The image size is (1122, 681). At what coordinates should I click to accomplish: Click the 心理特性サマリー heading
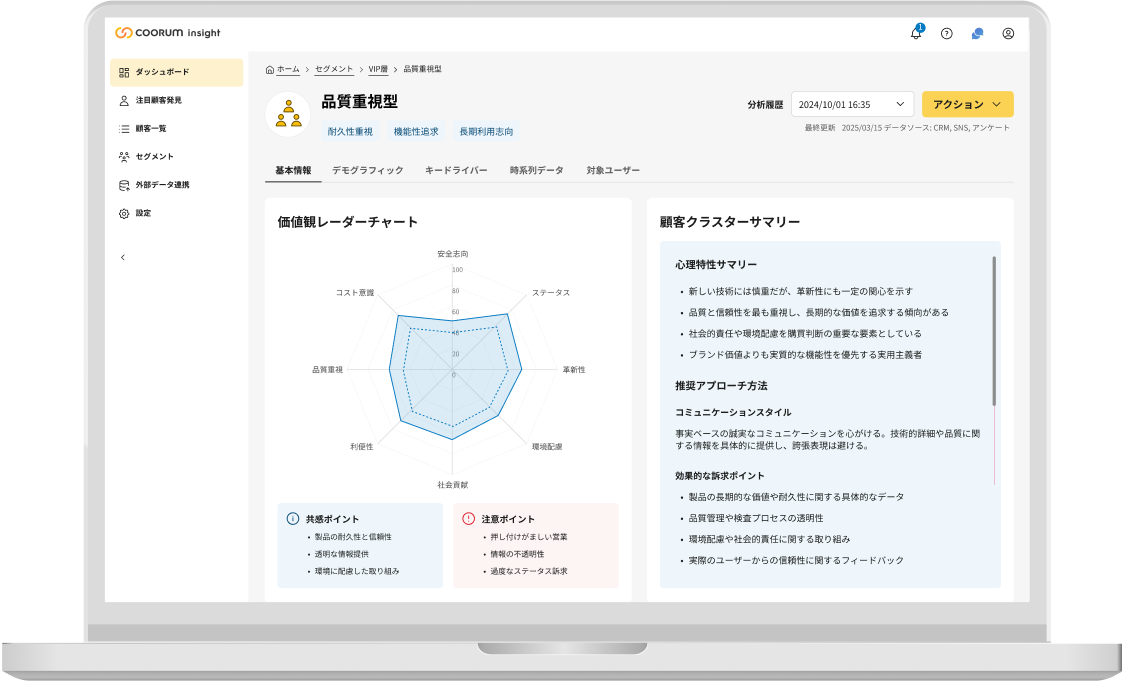point(716,265)
